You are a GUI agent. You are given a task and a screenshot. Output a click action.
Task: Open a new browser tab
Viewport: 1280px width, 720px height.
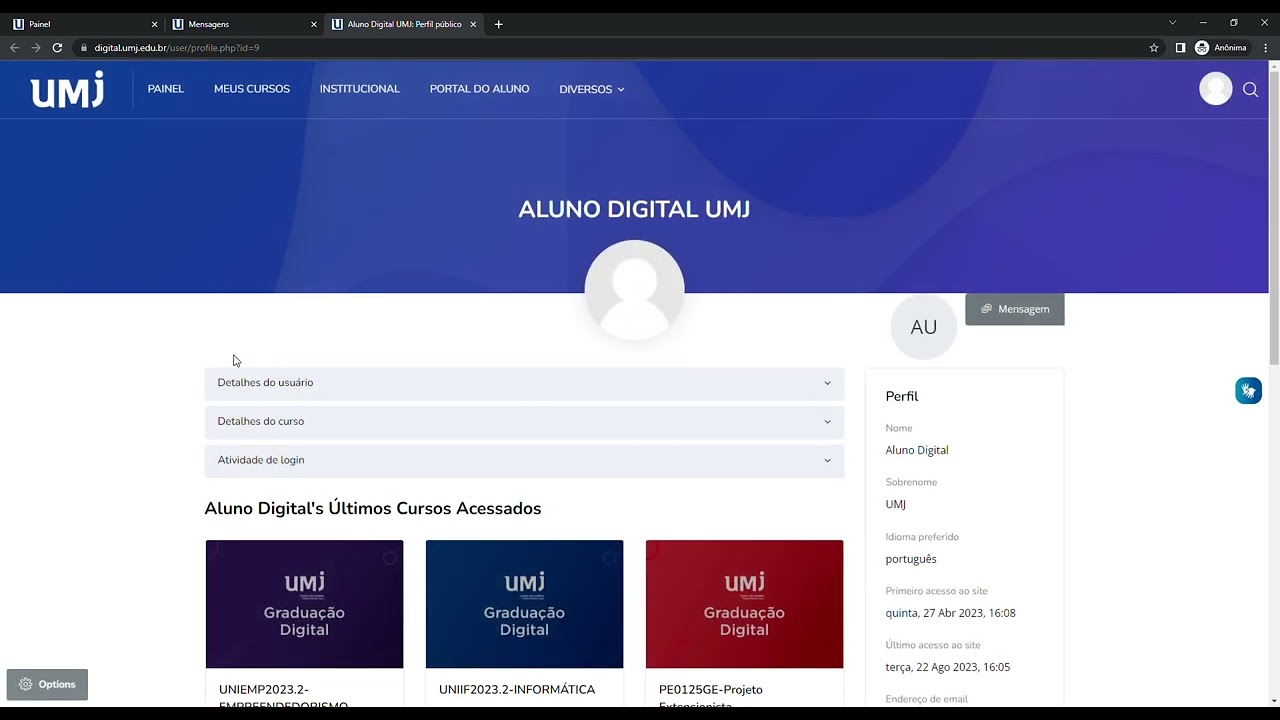499,24
